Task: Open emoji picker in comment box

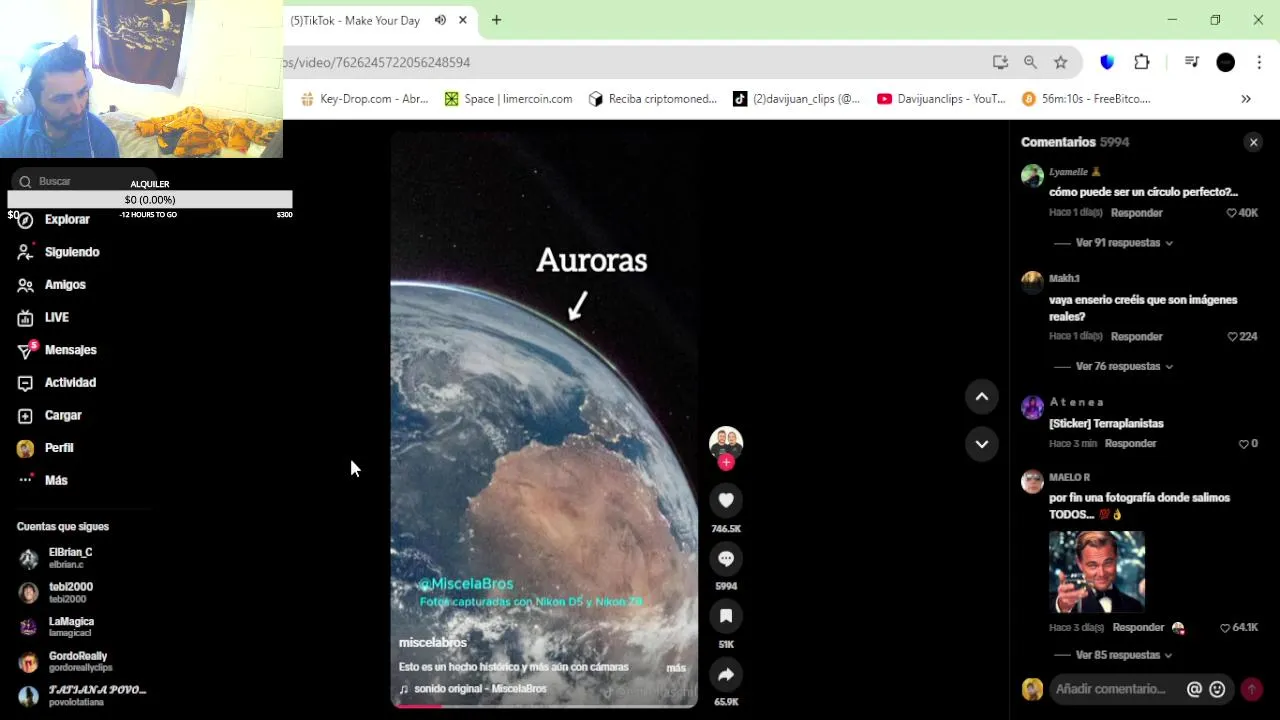Action: [x=1217, y=689]
